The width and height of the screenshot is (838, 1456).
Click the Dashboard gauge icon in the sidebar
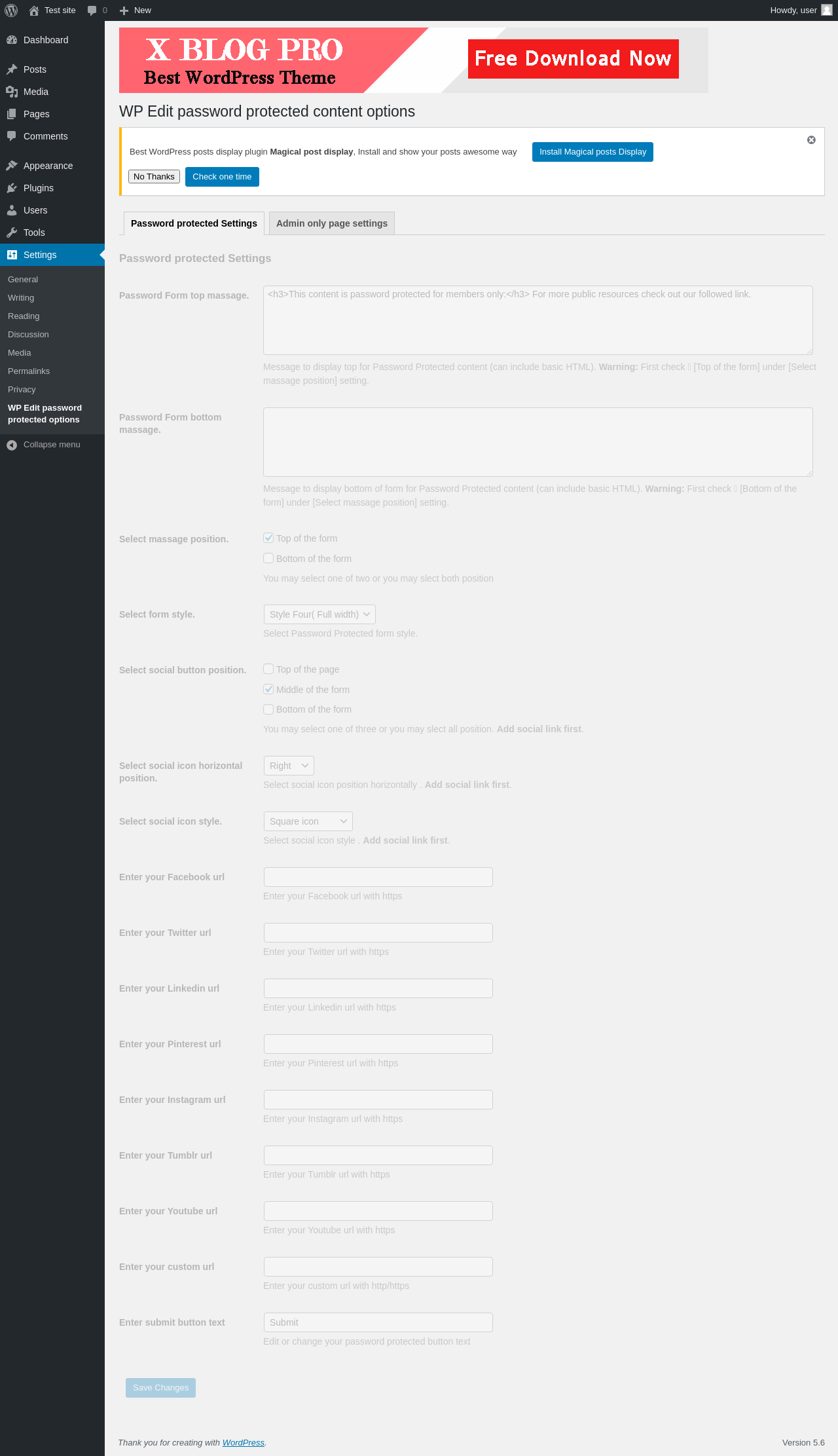(12, 40)
